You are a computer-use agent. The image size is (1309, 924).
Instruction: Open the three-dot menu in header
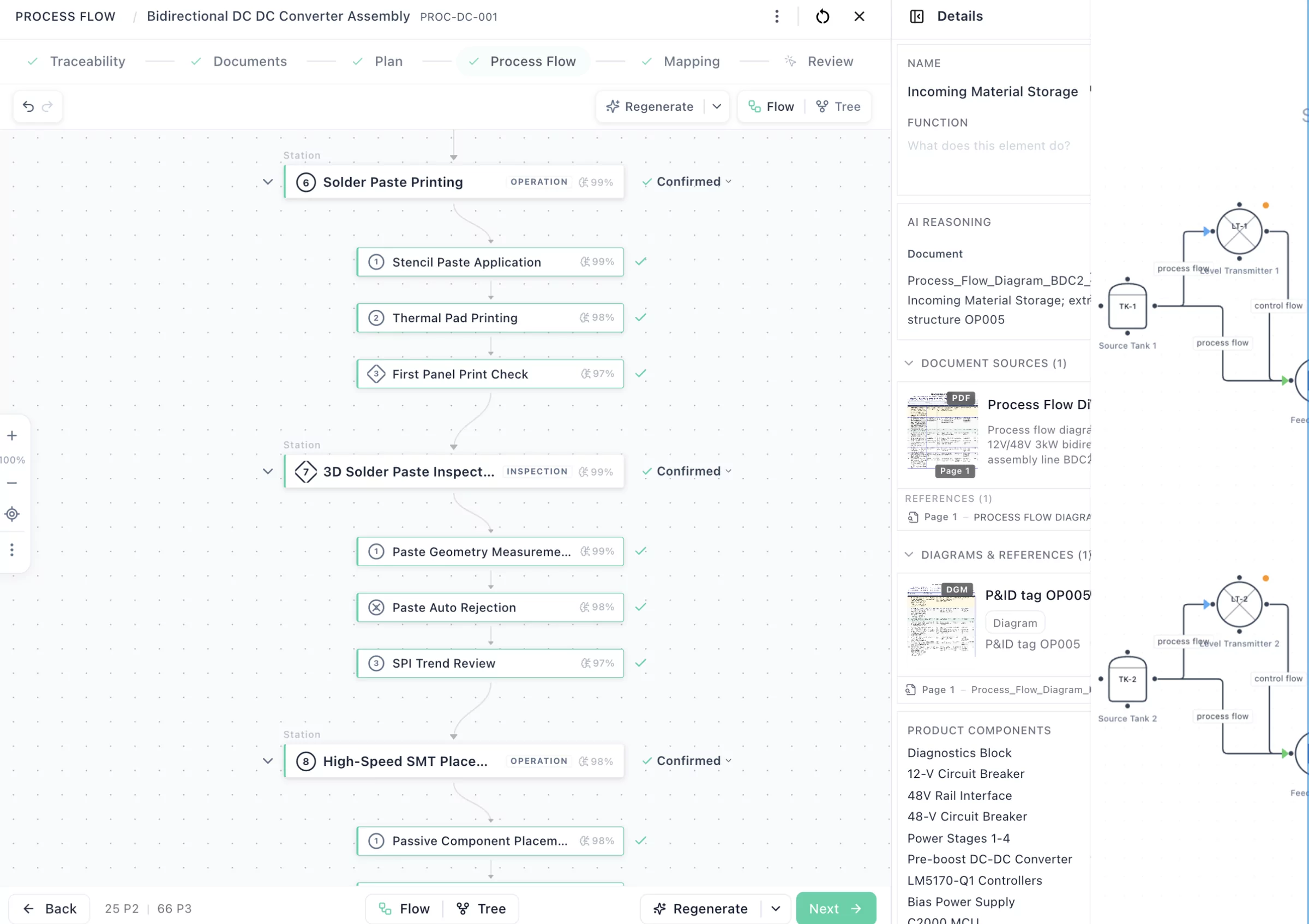pyautogui.click(x=777, y=16)
